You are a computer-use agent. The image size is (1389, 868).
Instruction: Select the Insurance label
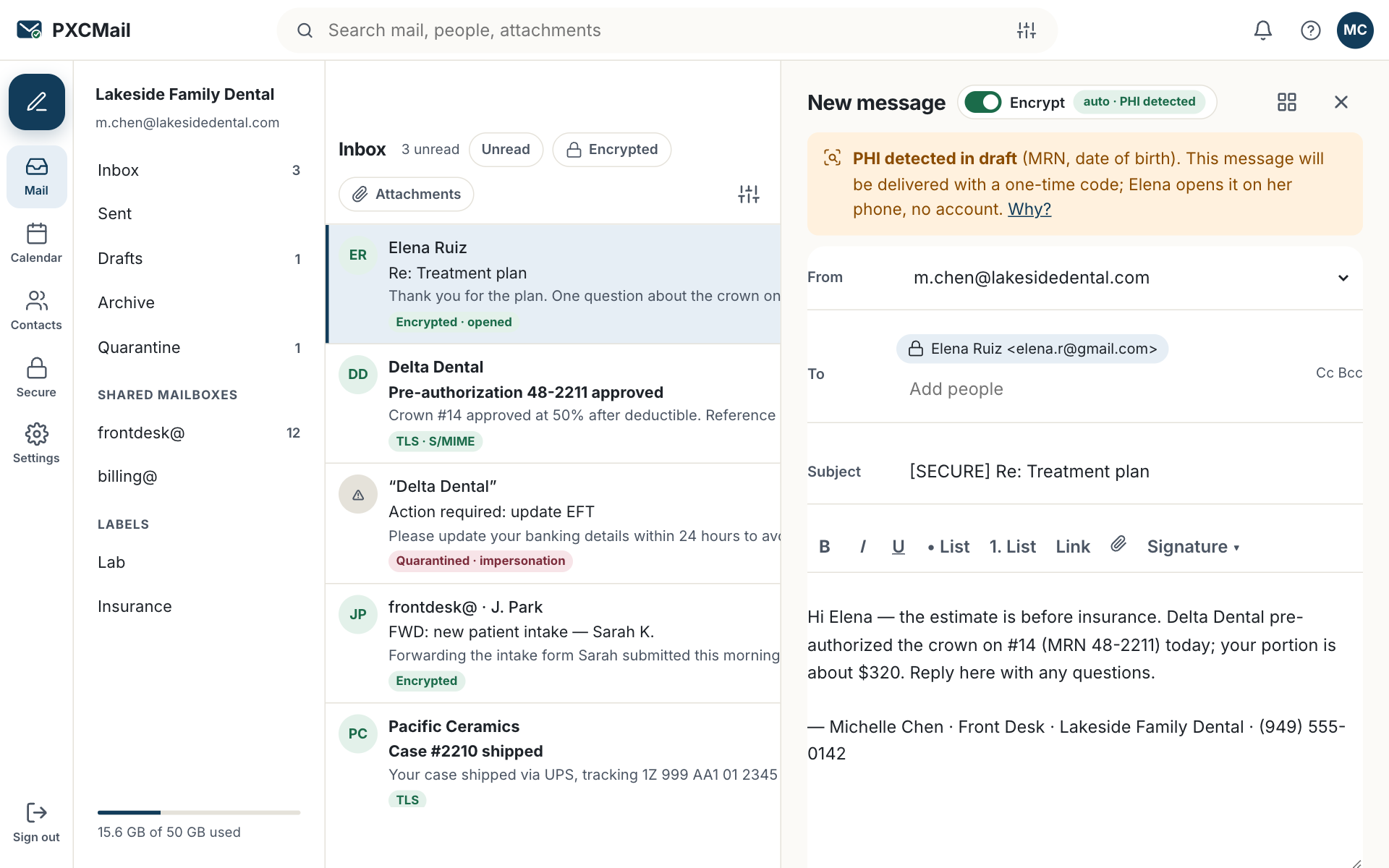click(199, 606)
